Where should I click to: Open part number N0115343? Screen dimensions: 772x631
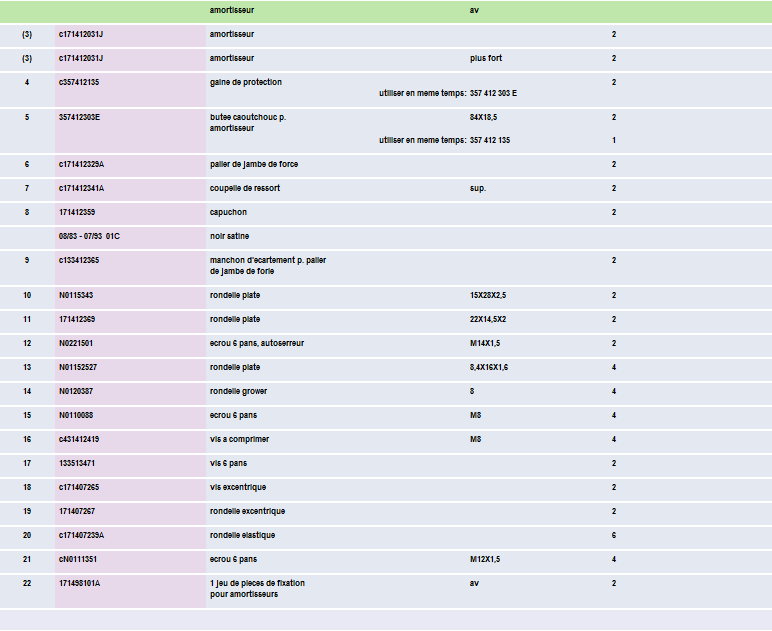pyautogui.click(x=76, y=295)
